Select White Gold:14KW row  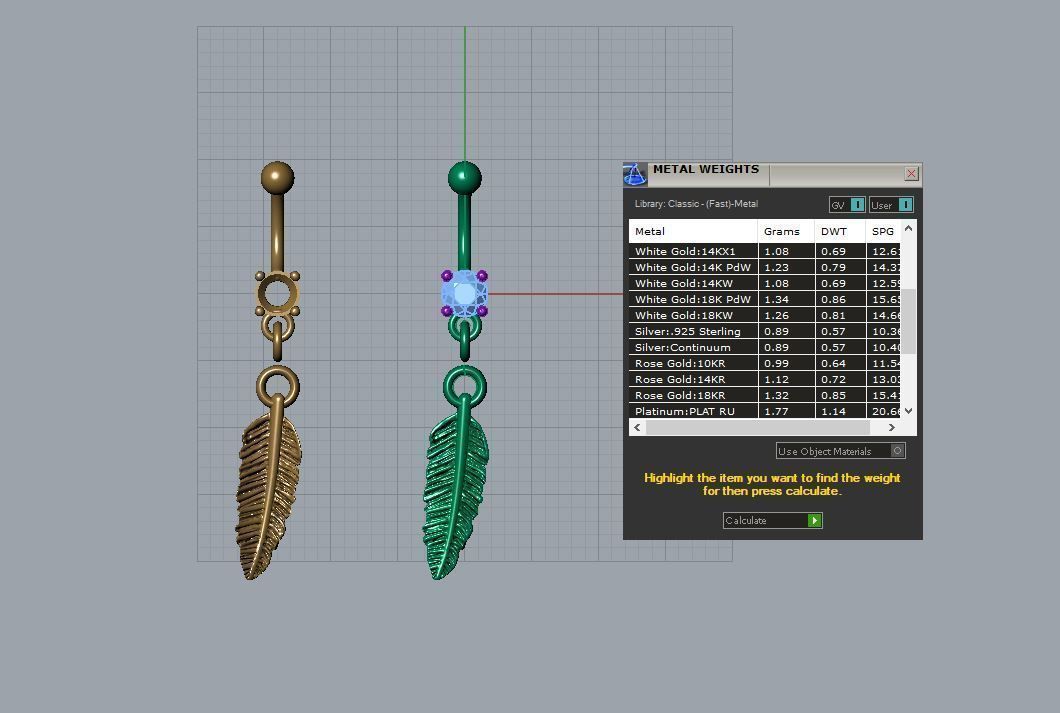765,283
